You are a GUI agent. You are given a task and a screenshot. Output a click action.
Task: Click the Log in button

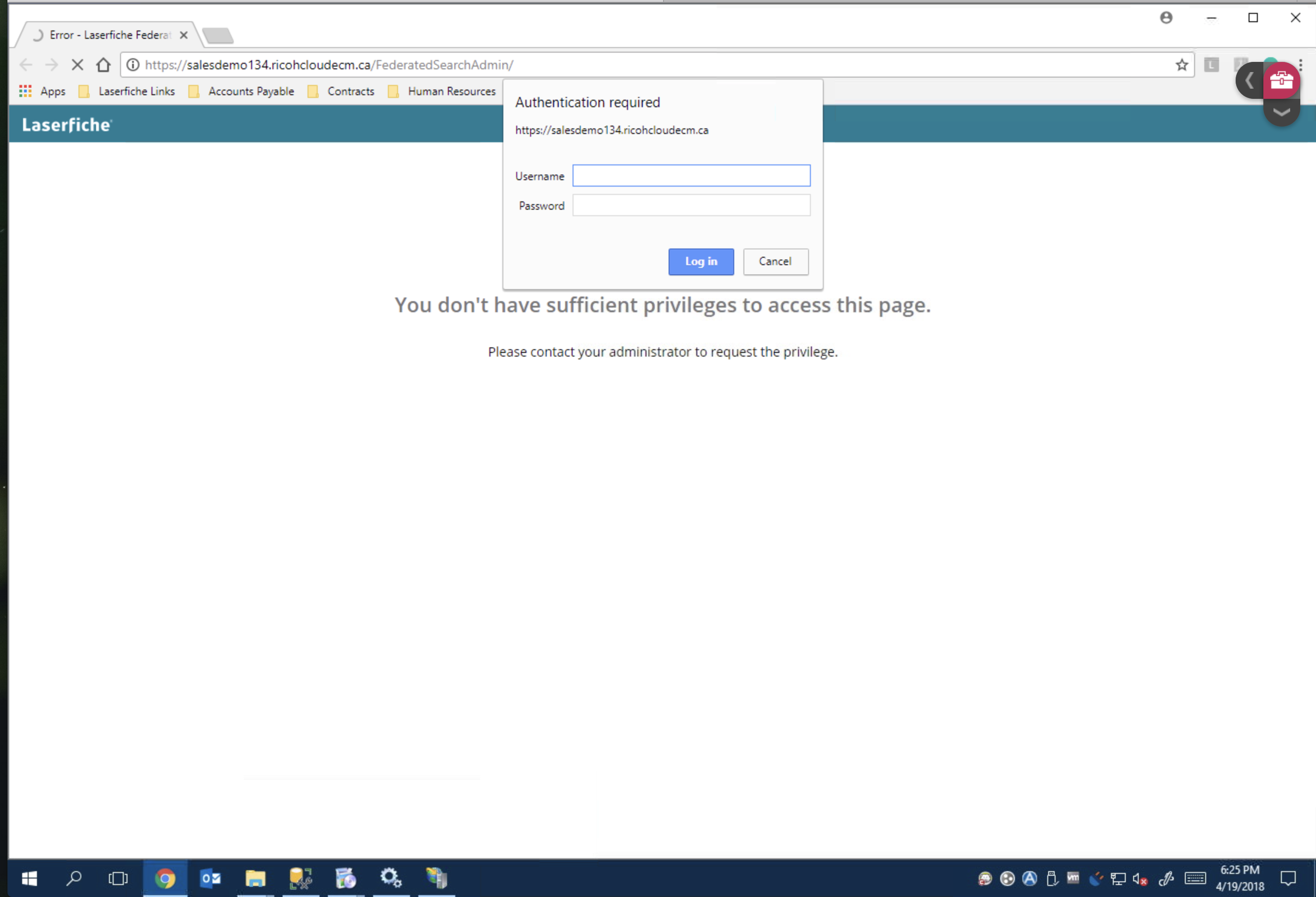coord(700,261)
